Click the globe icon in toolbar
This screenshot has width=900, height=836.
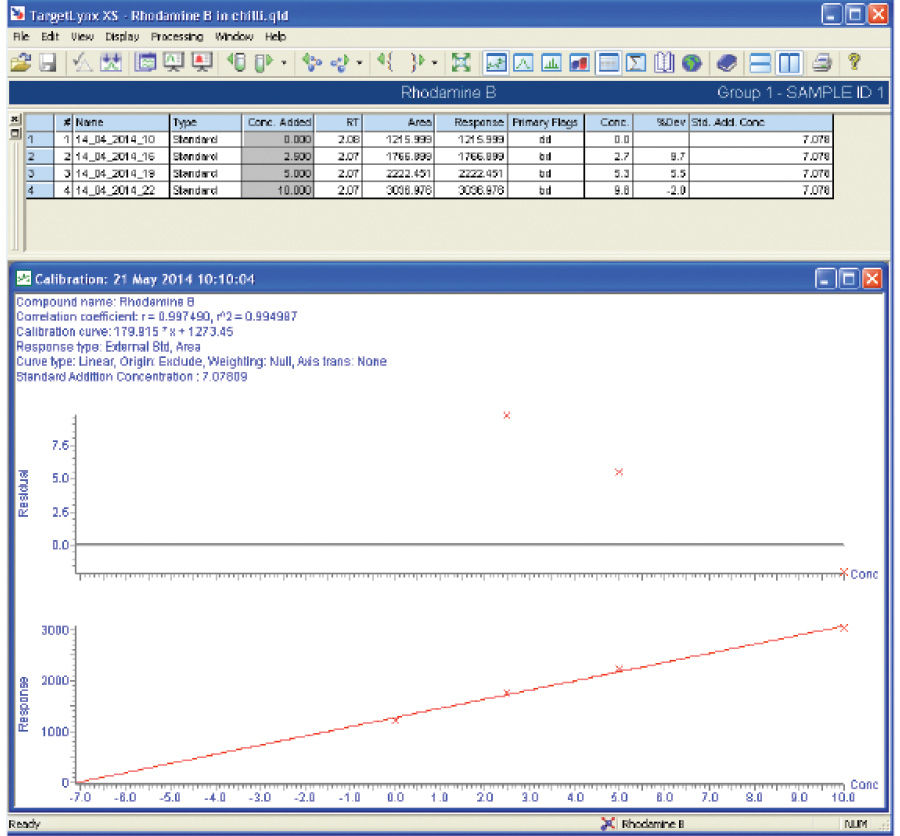click(692, 62)
